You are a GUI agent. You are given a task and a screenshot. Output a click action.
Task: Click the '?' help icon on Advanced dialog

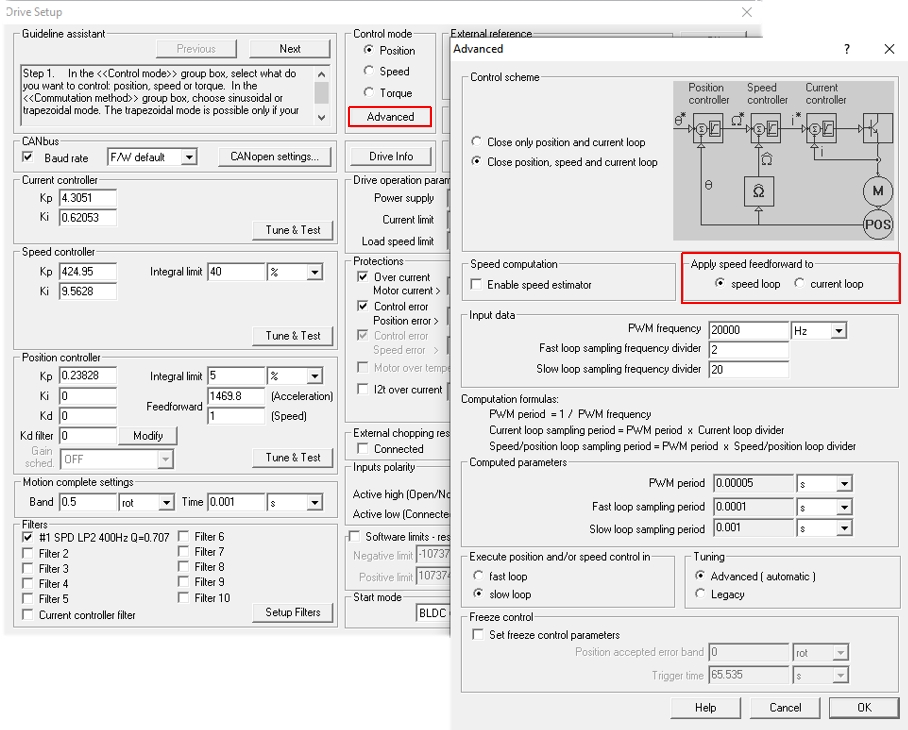[846, 49]
